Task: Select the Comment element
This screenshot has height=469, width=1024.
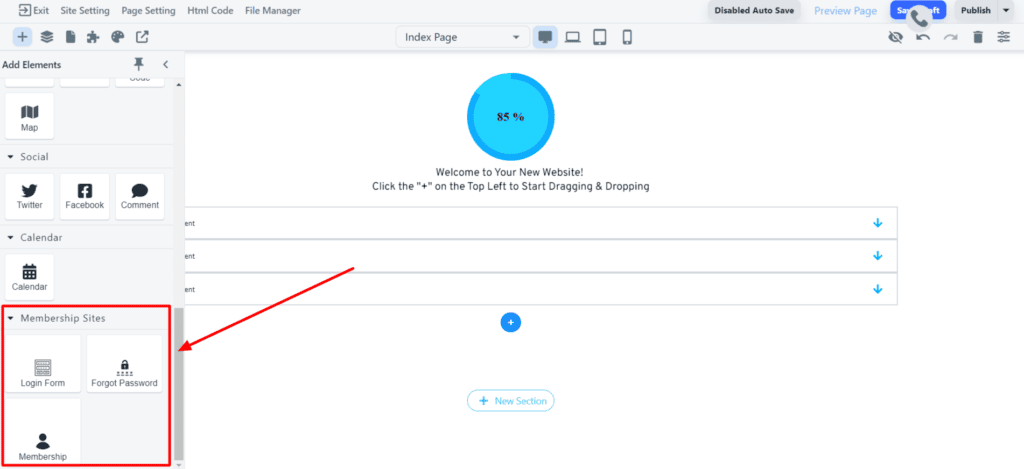Action: point(140,197)
